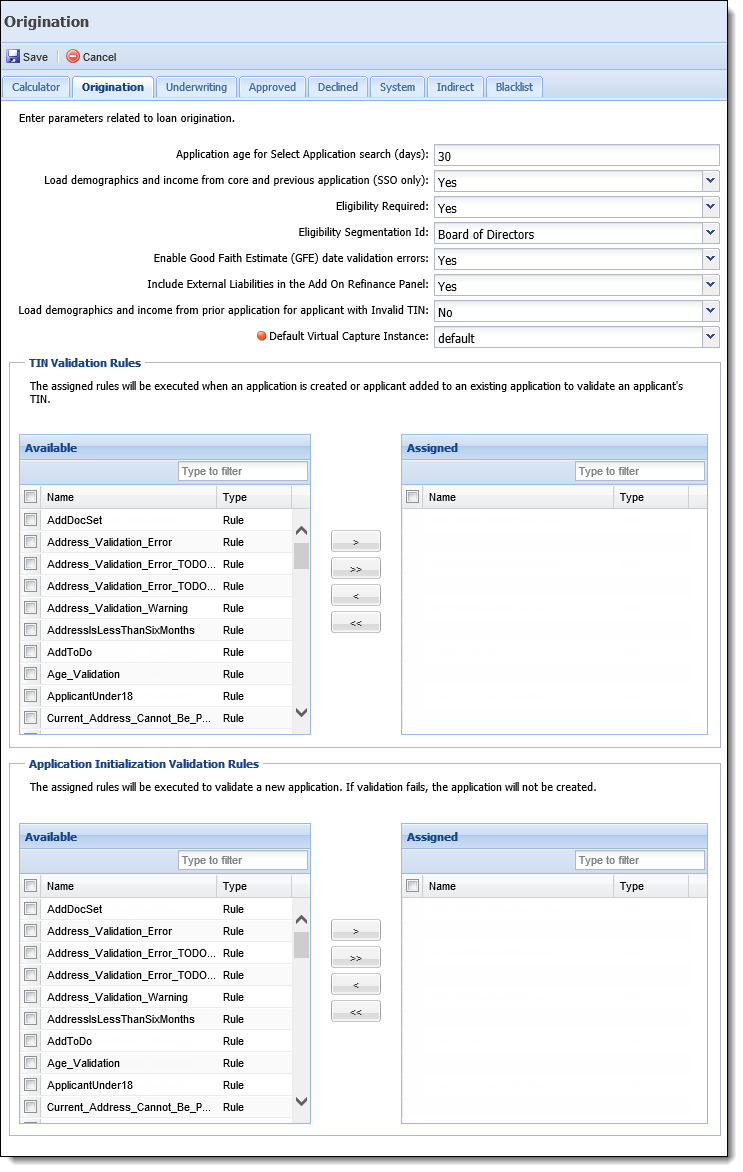Click move-all-right button in Application Initialization Rules
Image resolution: width=743 pixels, height=1172 pixels.
click(356, 957)
